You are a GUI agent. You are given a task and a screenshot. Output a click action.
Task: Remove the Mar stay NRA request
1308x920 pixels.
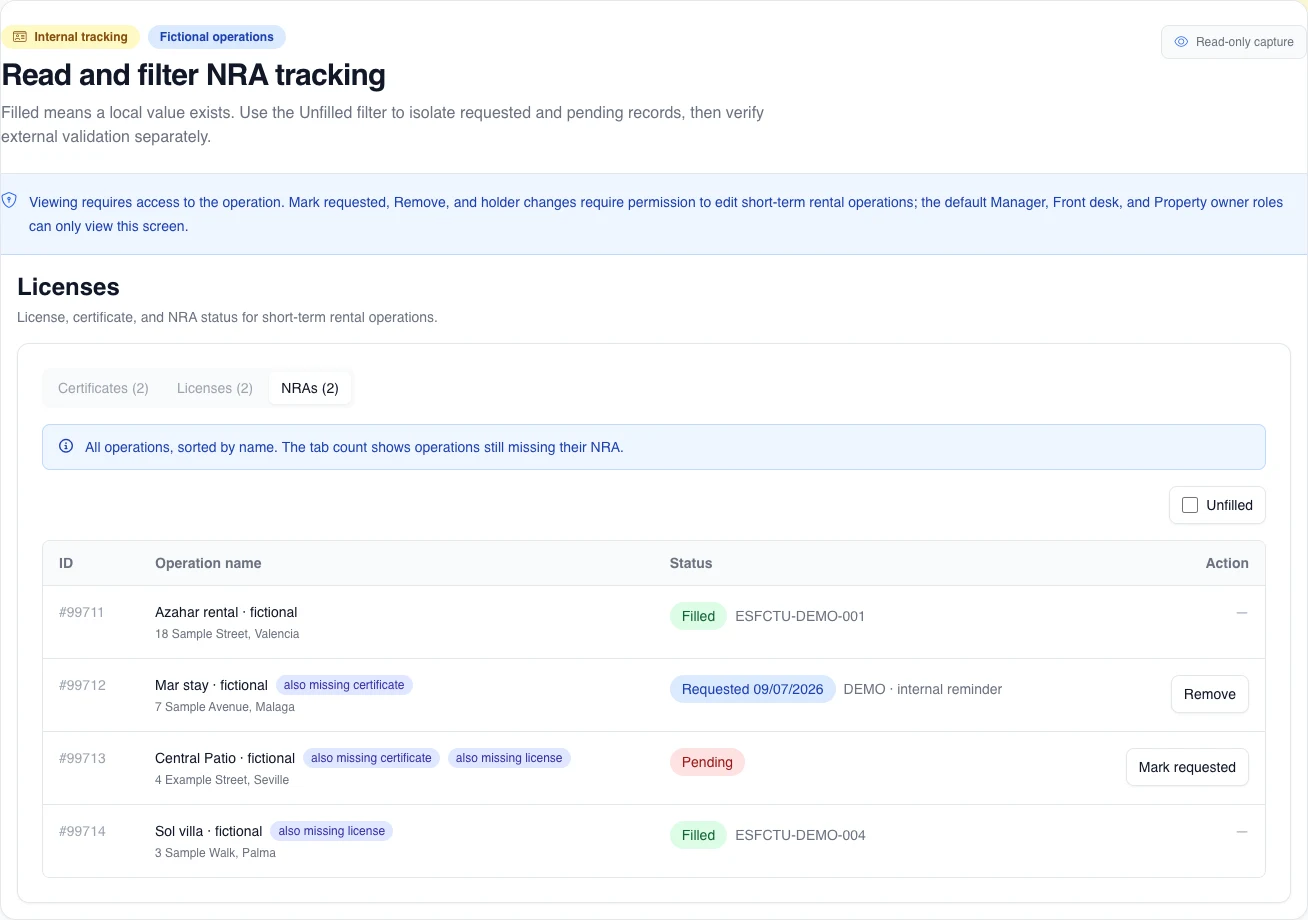coord(1209,694)
